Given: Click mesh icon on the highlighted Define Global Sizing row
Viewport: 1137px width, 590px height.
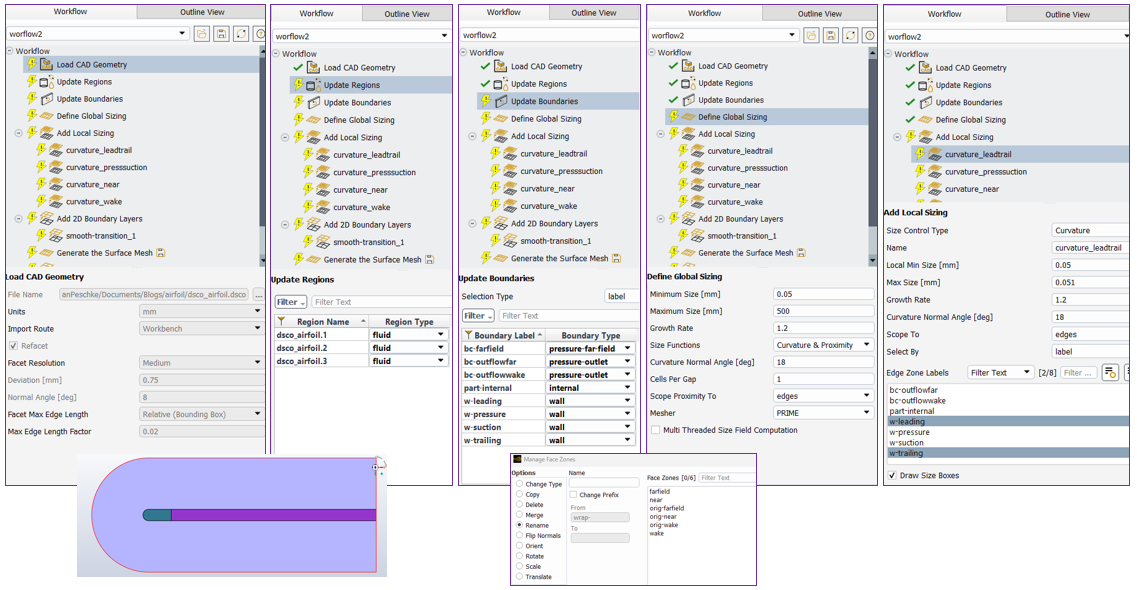Looking at the screenshot, I should (x=688, y=117).
